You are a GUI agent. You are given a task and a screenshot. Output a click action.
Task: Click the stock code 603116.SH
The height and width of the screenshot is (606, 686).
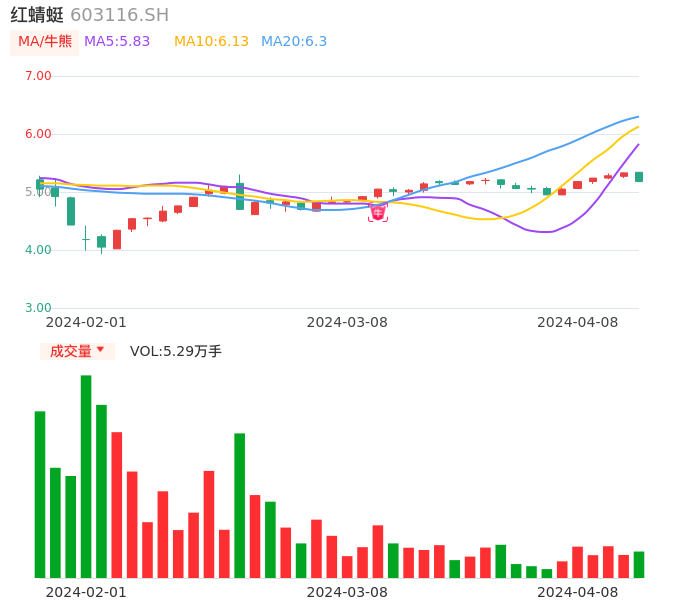[x=120, y=15]
